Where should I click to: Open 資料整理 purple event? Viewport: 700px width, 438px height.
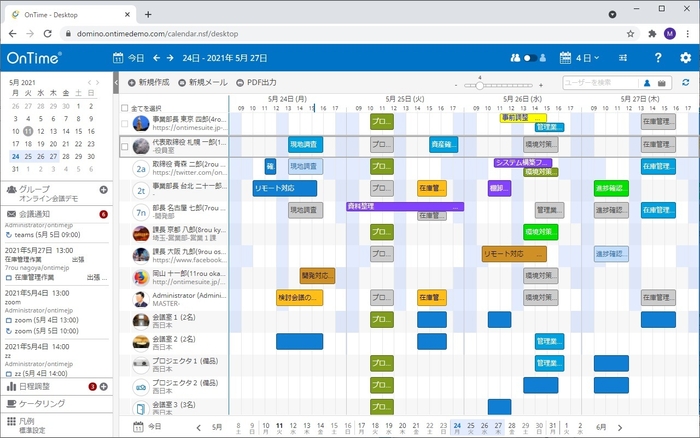[405, 206]
